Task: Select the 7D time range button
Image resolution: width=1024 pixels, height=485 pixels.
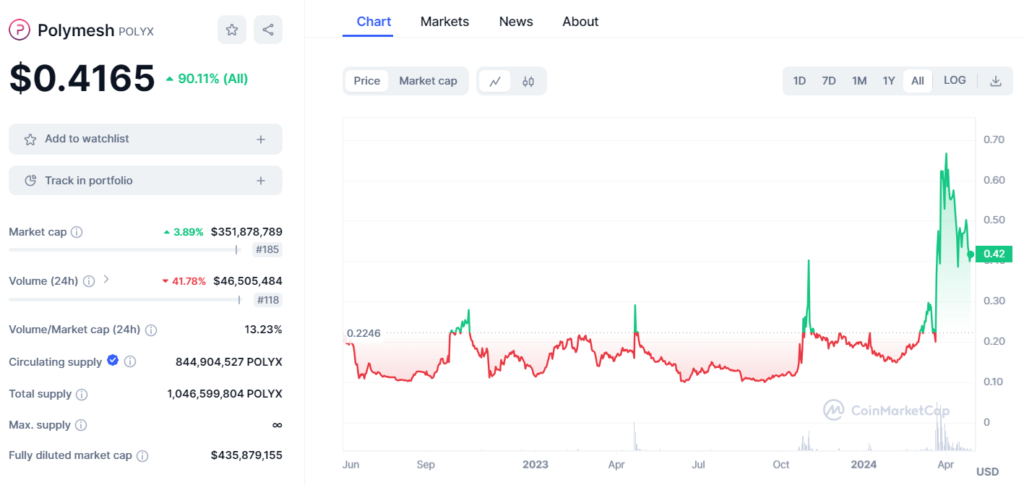Action: (829, 81)
